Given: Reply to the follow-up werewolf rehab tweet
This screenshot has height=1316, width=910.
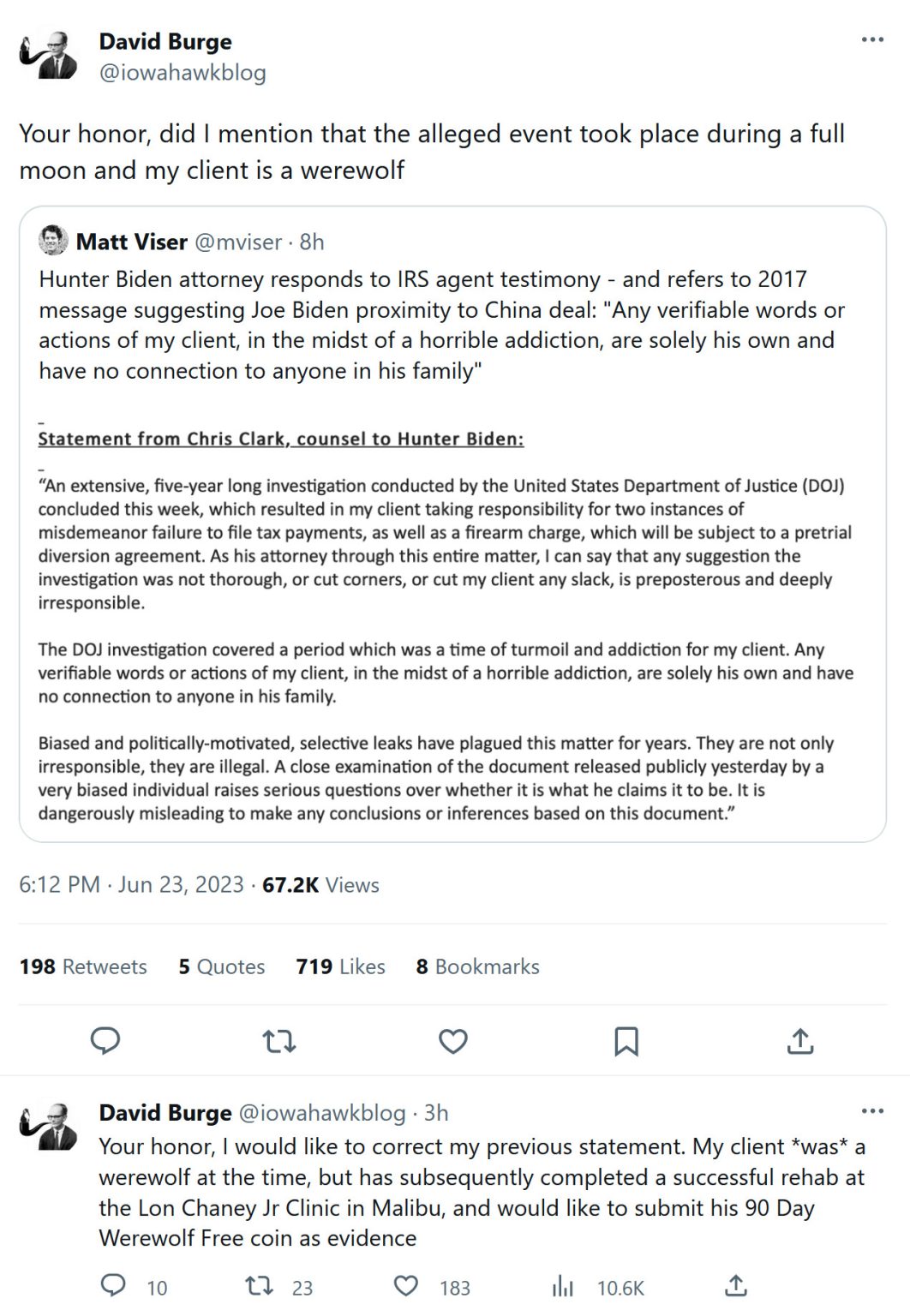Looking at the screenshot, I should [114, 1286].
